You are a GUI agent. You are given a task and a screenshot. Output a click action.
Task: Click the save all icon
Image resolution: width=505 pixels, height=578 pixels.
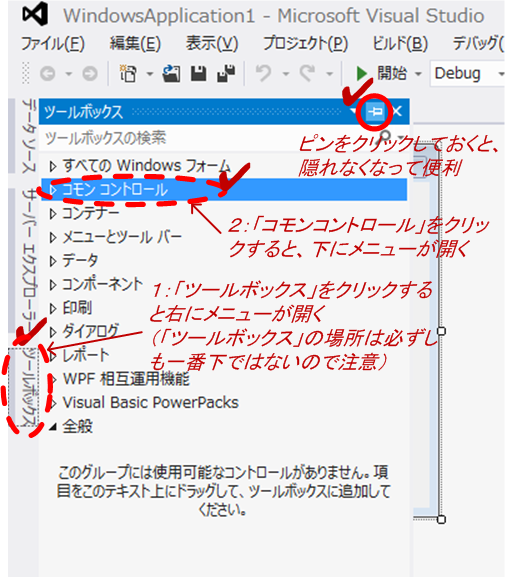[x=226, y=73]
